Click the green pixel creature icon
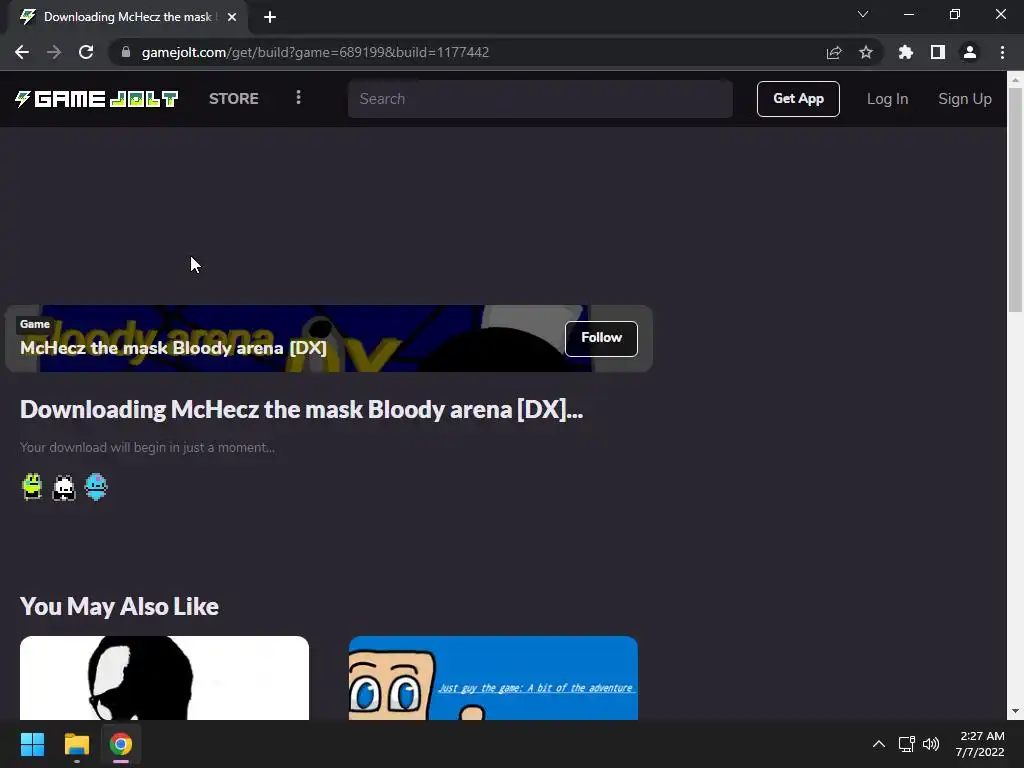This screenshot has width=1024, height=768. pyautogui.click(x=32, y=487)
